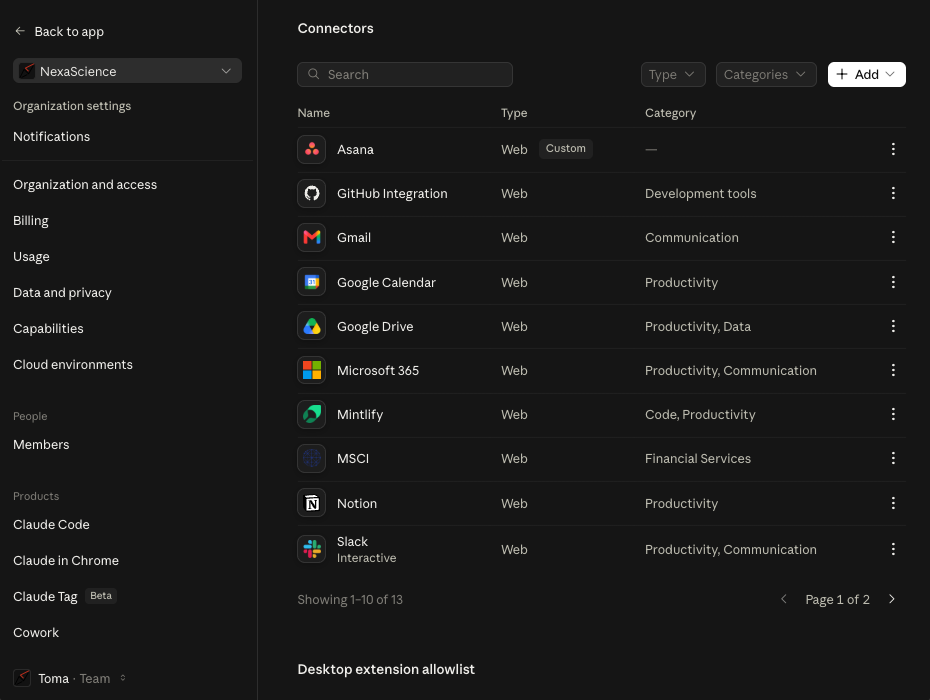Click the Slack connector icon
The height and width of the screenshot is (700, 930).
click(x=311, y=549)
